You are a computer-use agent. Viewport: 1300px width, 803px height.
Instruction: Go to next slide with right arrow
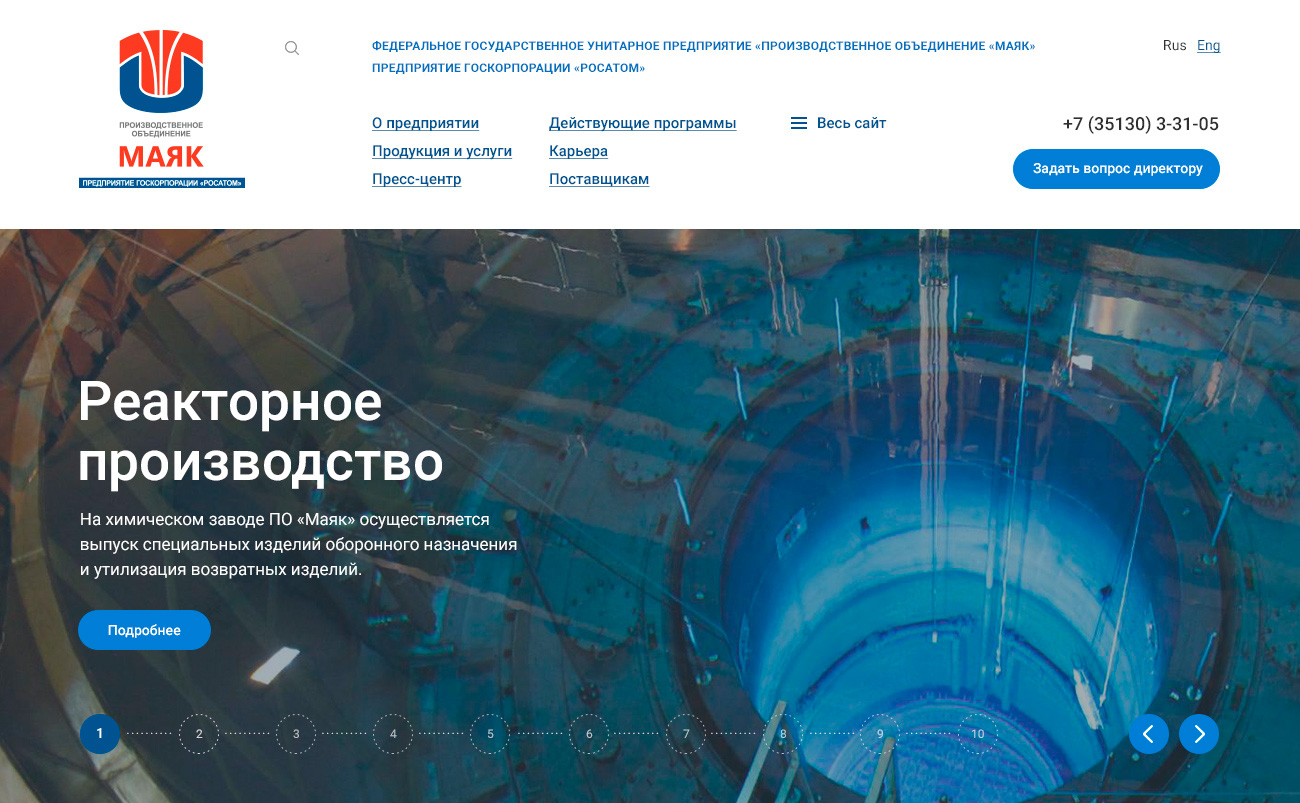pyautogui.click(x=1199, y=734)
